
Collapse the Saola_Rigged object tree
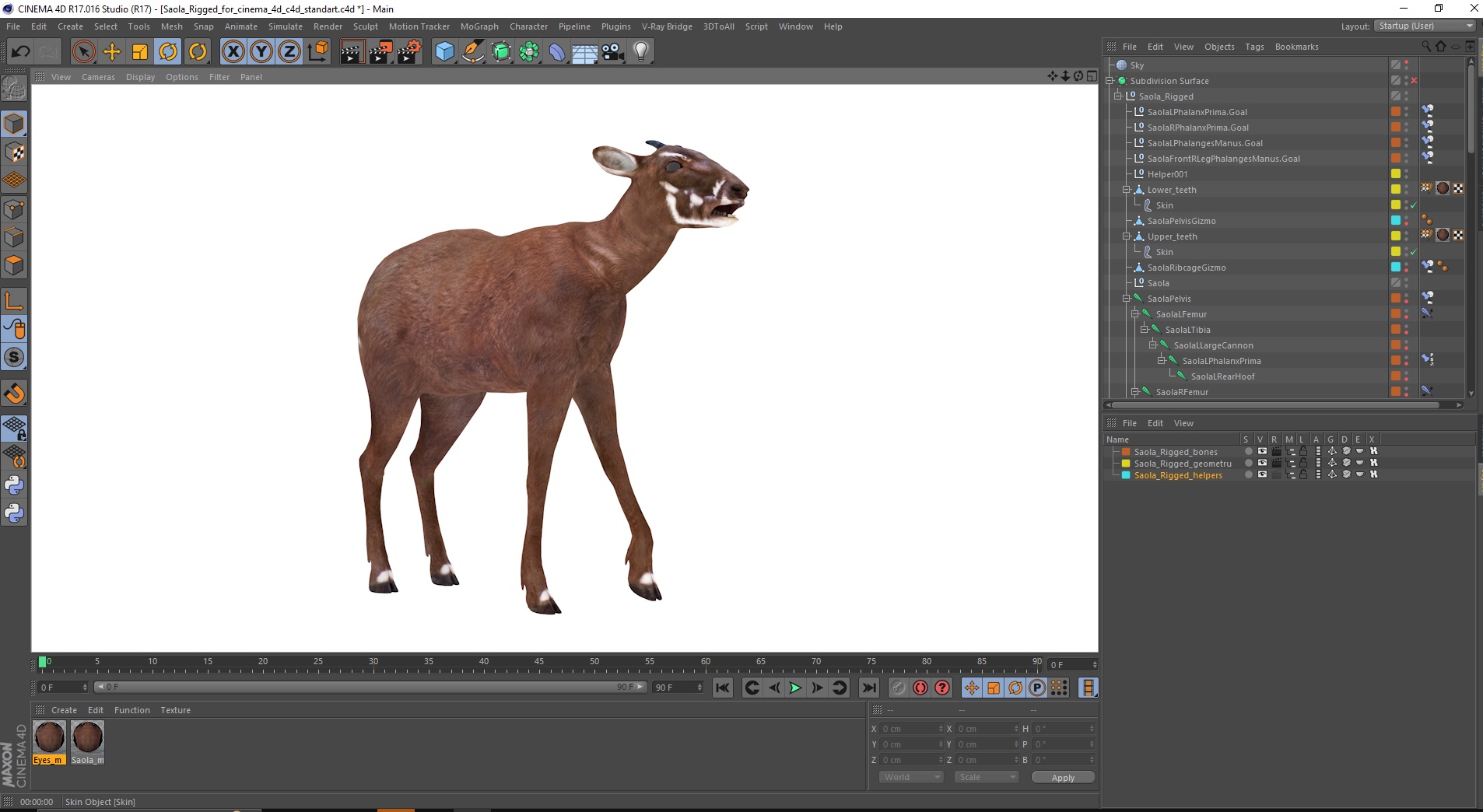pyautogui.click(x=1118, y=96)
